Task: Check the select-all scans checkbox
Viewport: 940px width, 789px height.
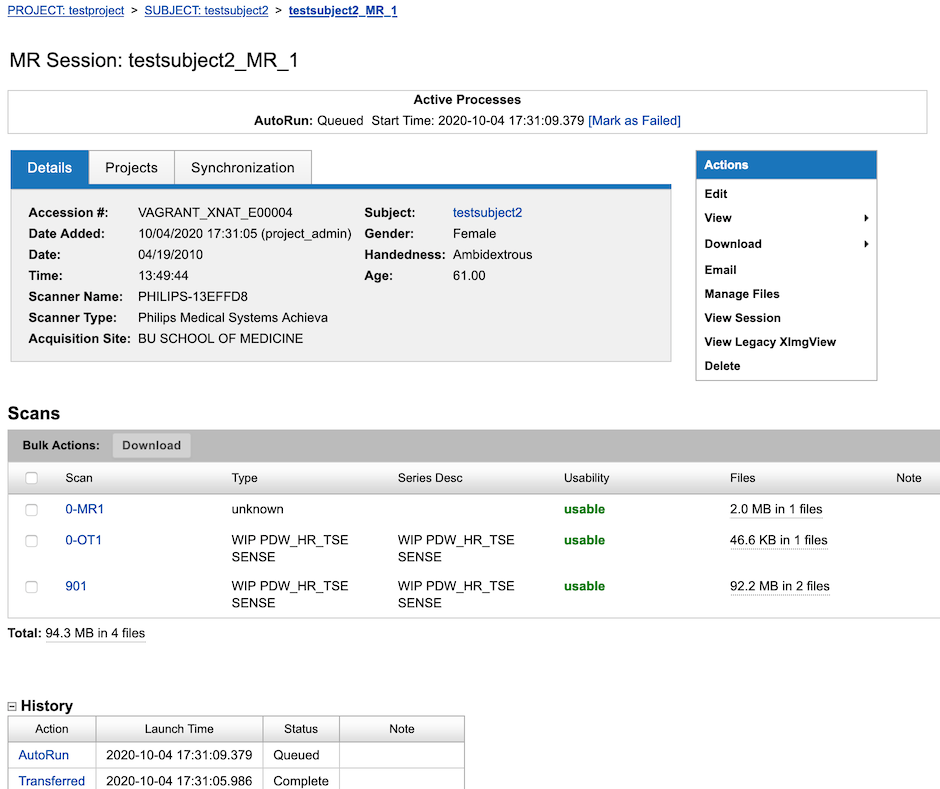Action: pos(31,478)
